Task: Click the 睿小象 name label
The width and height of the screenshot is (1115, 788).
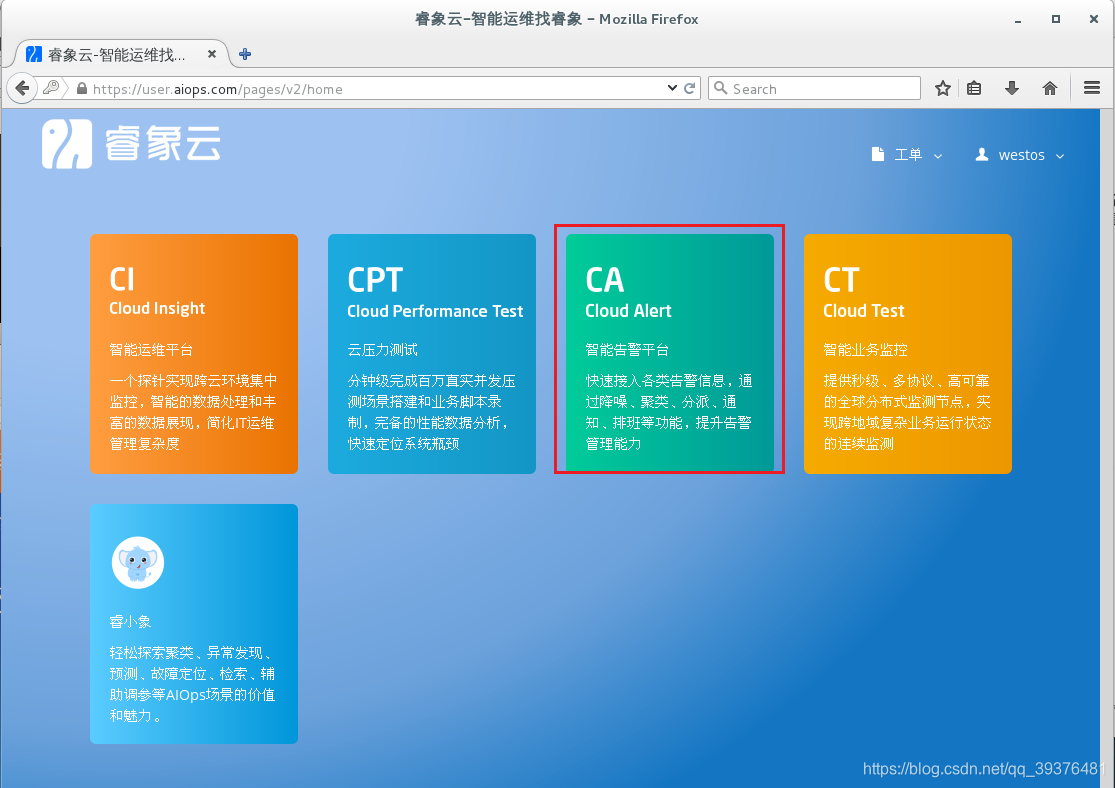Action: point(130,622)
